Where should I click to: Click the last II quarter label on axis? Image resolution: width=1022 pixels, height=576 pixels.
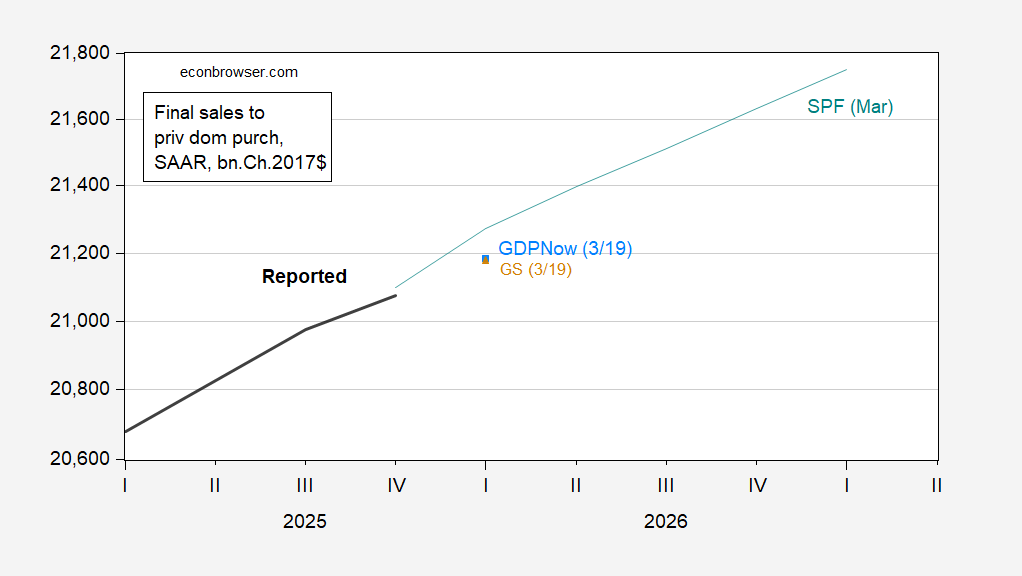click(936, 486)
